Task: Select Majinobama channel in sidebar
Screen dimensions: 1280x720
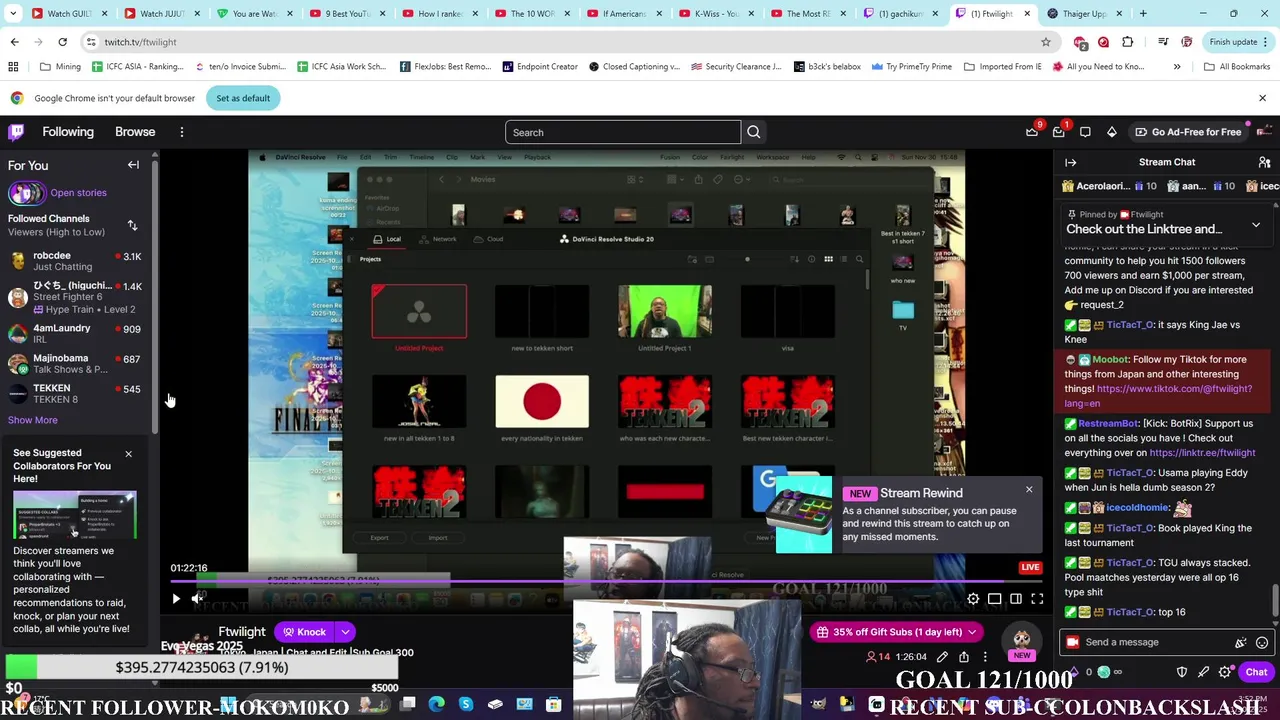Action: coord(76,363)
